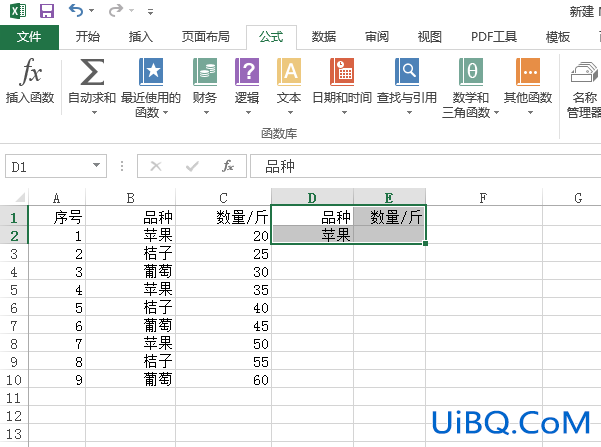This screenshot has width=601, height=447.
Task: Expand the 查找与引用 dropdown arrow
Action: 409,112
